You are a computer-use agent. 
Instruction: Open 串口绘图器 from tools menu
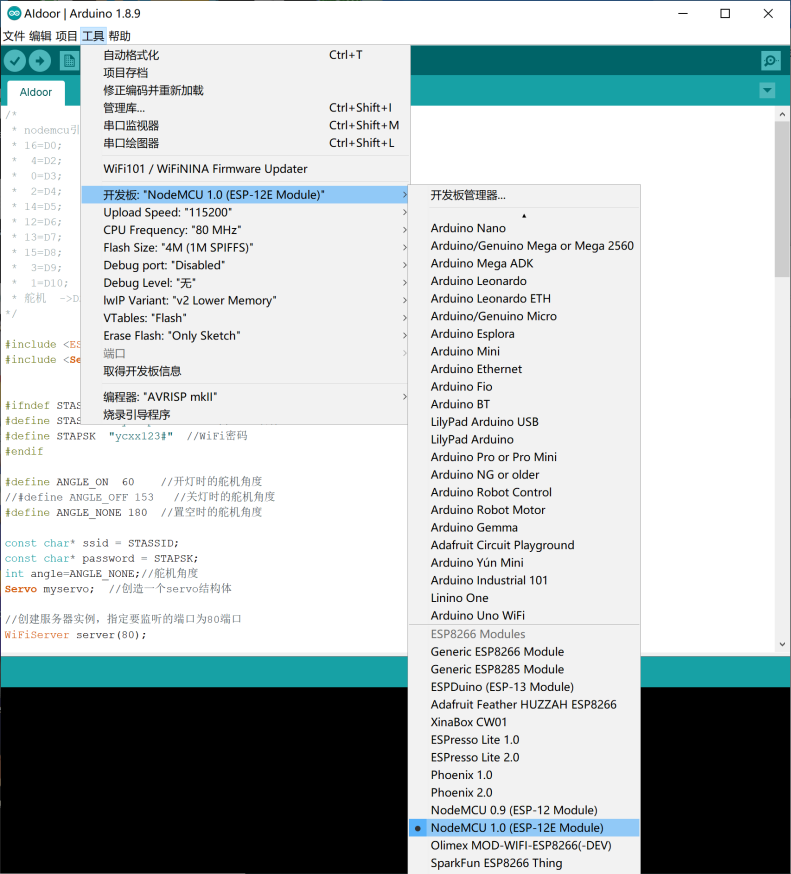tap(246, 143)
